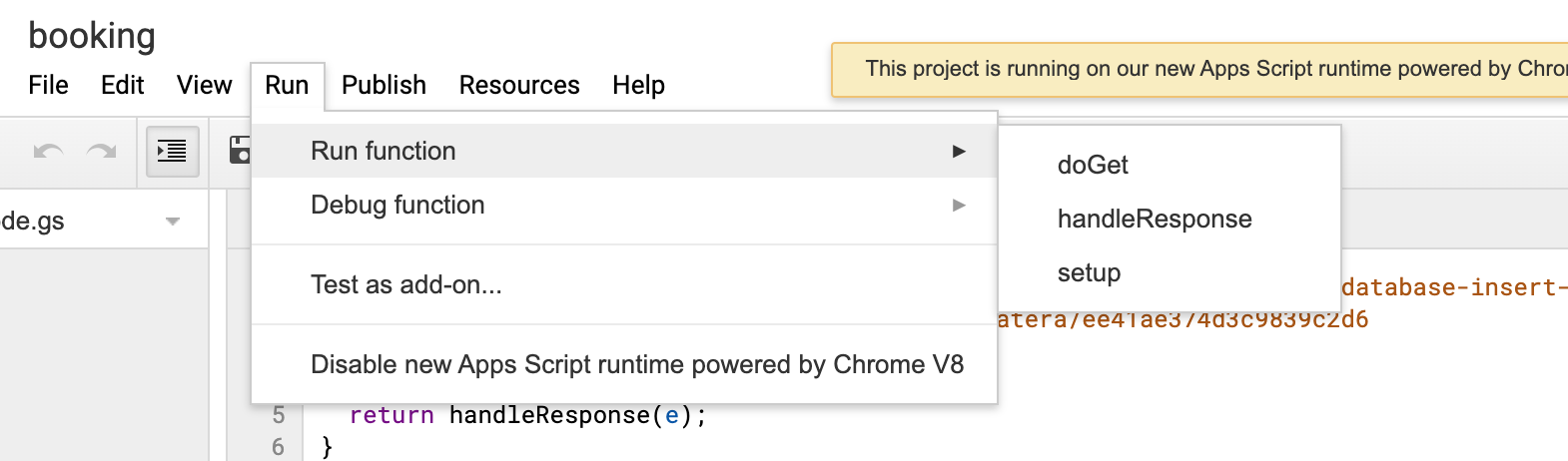Close the open Run menu

pyautogui.click(x=287, y=85)
